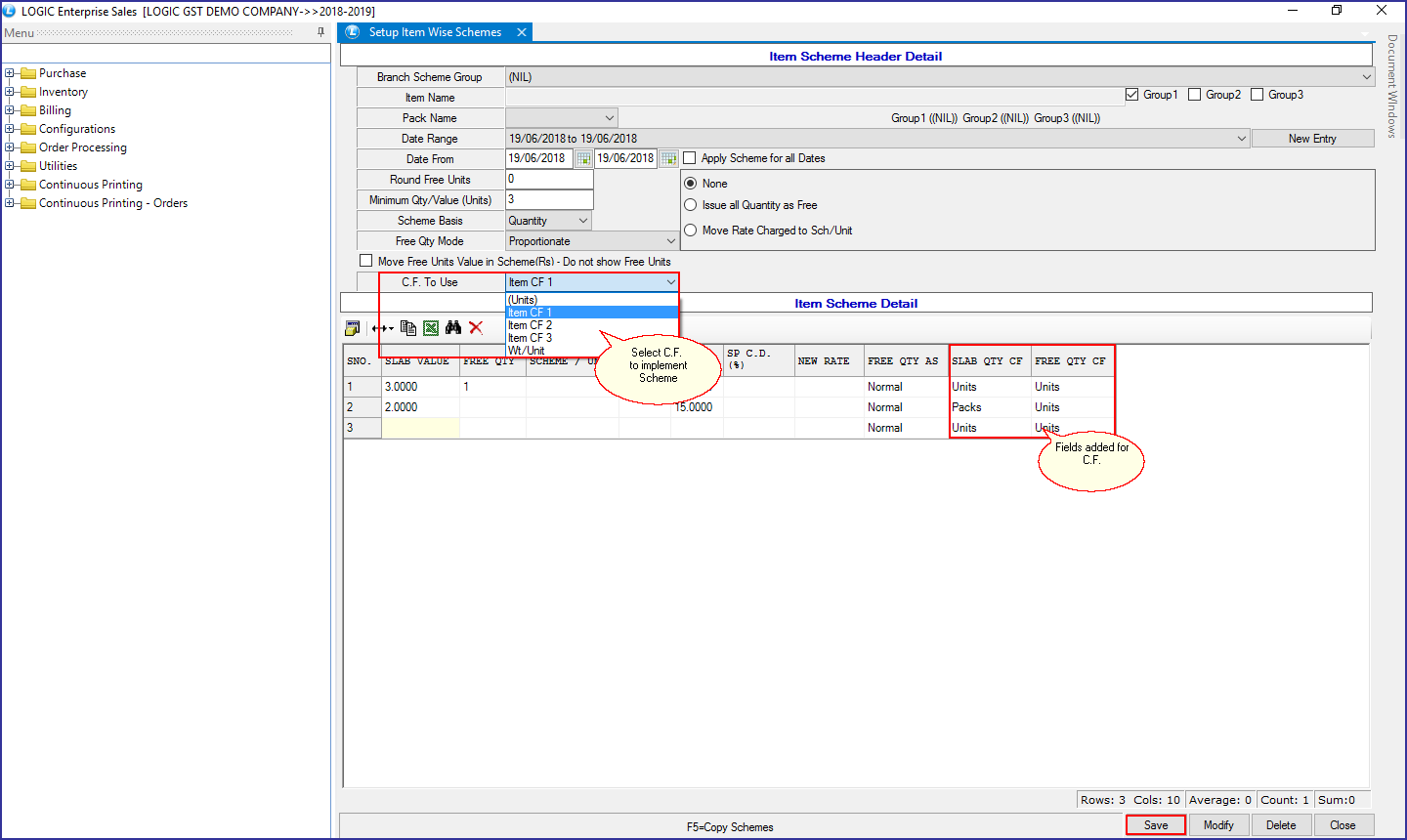Close the Setup Item Wise Schemes tab
Image resolution: width=1407 pixels, height=840 pixels.
tap(522, 32)
